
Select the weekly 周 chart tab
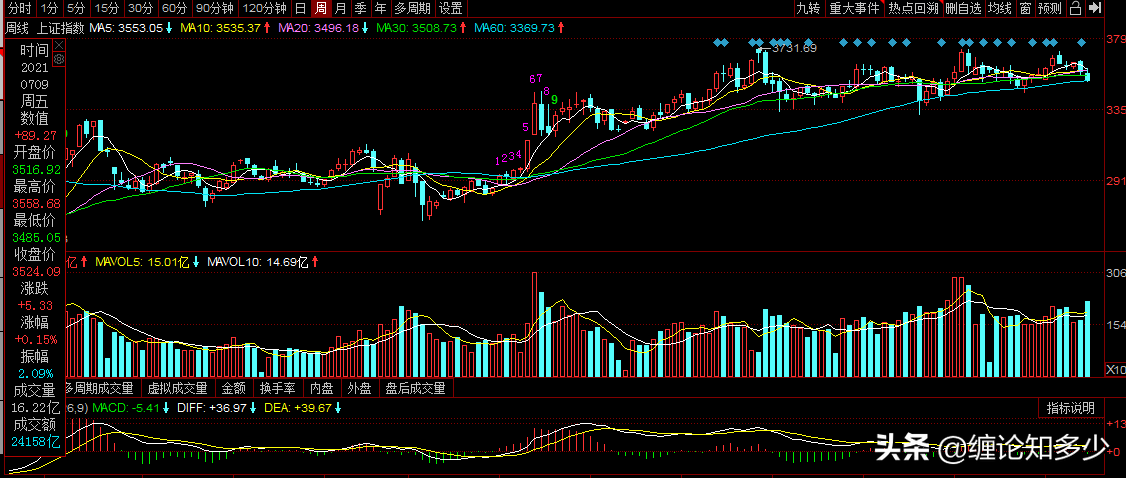pyautogui.click(x=321, y=9)
